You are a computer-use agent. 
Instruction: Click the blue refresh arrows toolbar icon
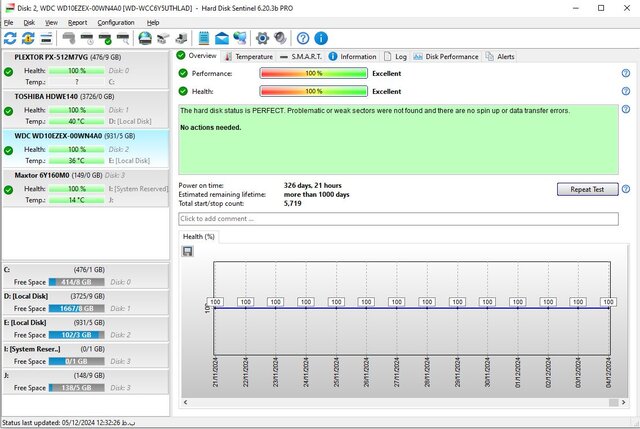[x=10, y=38]
